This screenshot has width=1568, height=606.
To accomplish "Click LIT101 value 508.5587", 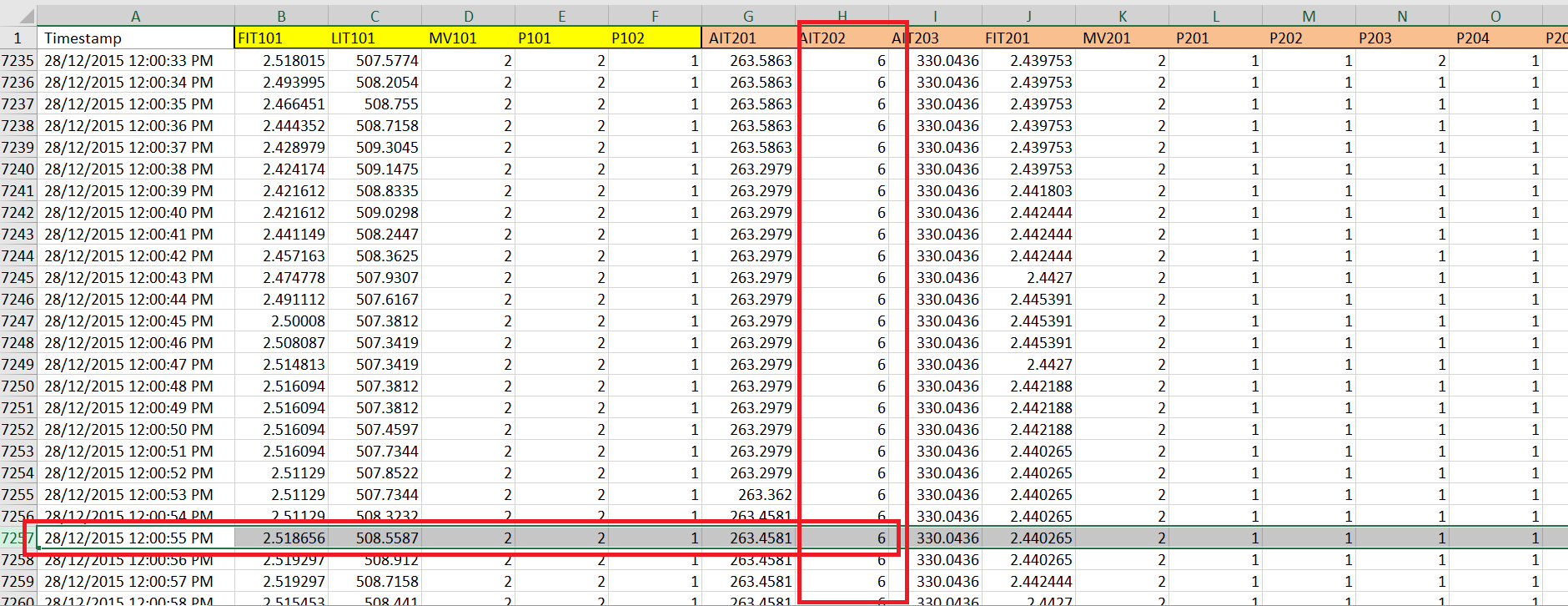I will tap(374, 538).
